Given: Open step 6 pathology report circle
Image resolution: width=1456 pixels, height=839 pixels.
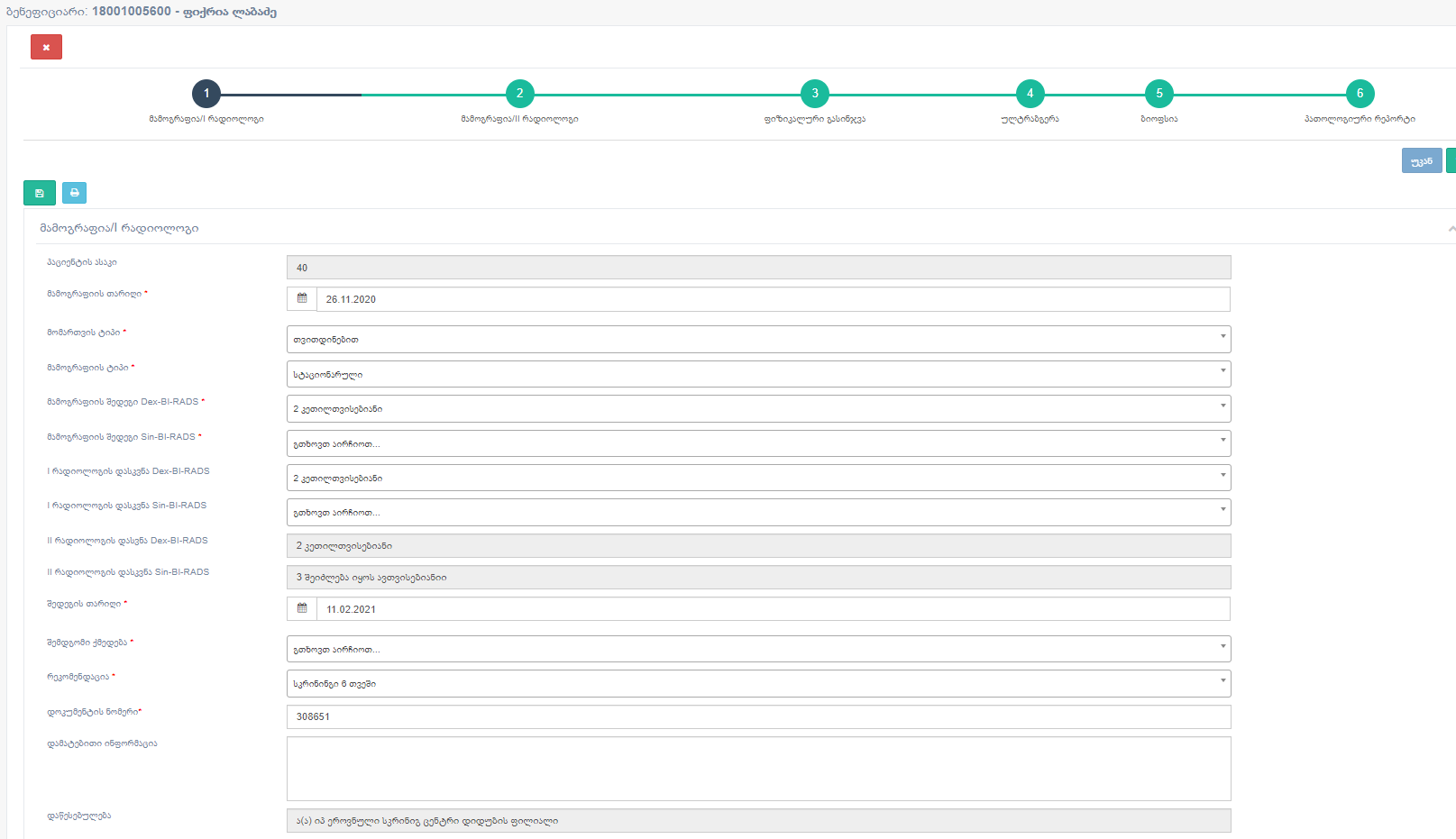Looking at the screenshot, I should coord(1360,94).
